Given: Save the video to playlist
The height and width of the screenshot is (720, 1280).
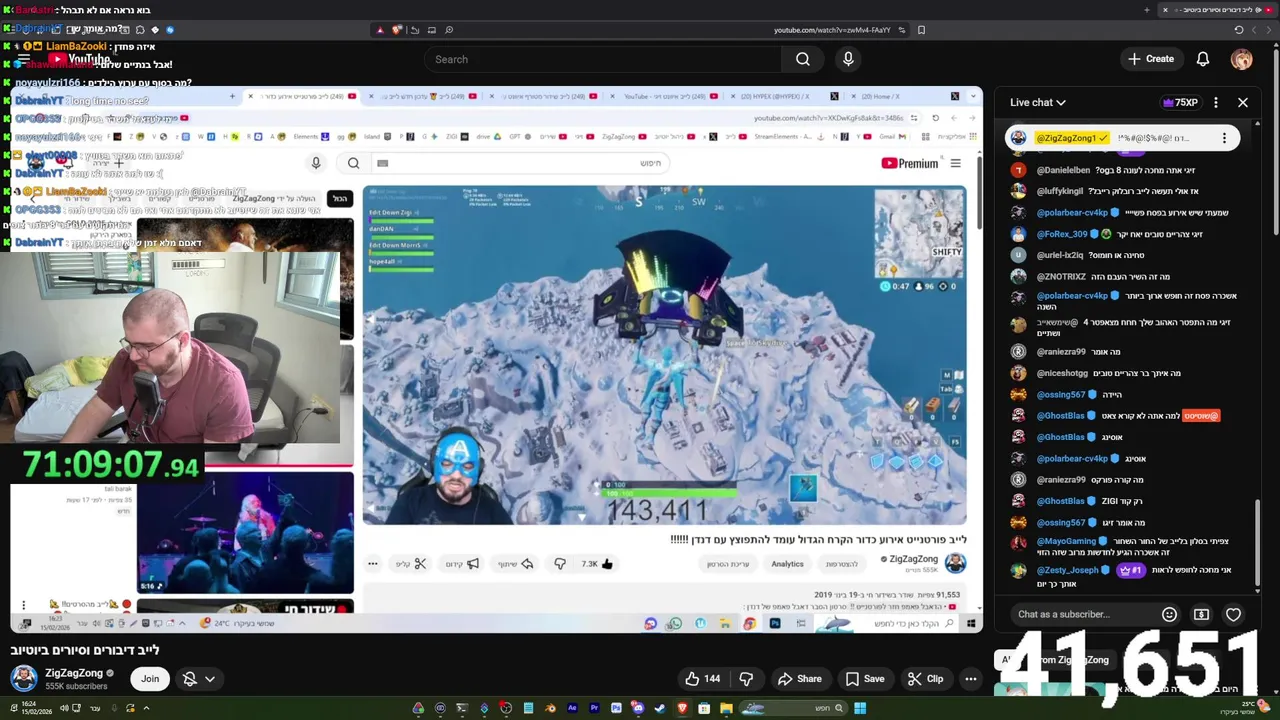Looking at the screenshot, I should pos(865,679).
